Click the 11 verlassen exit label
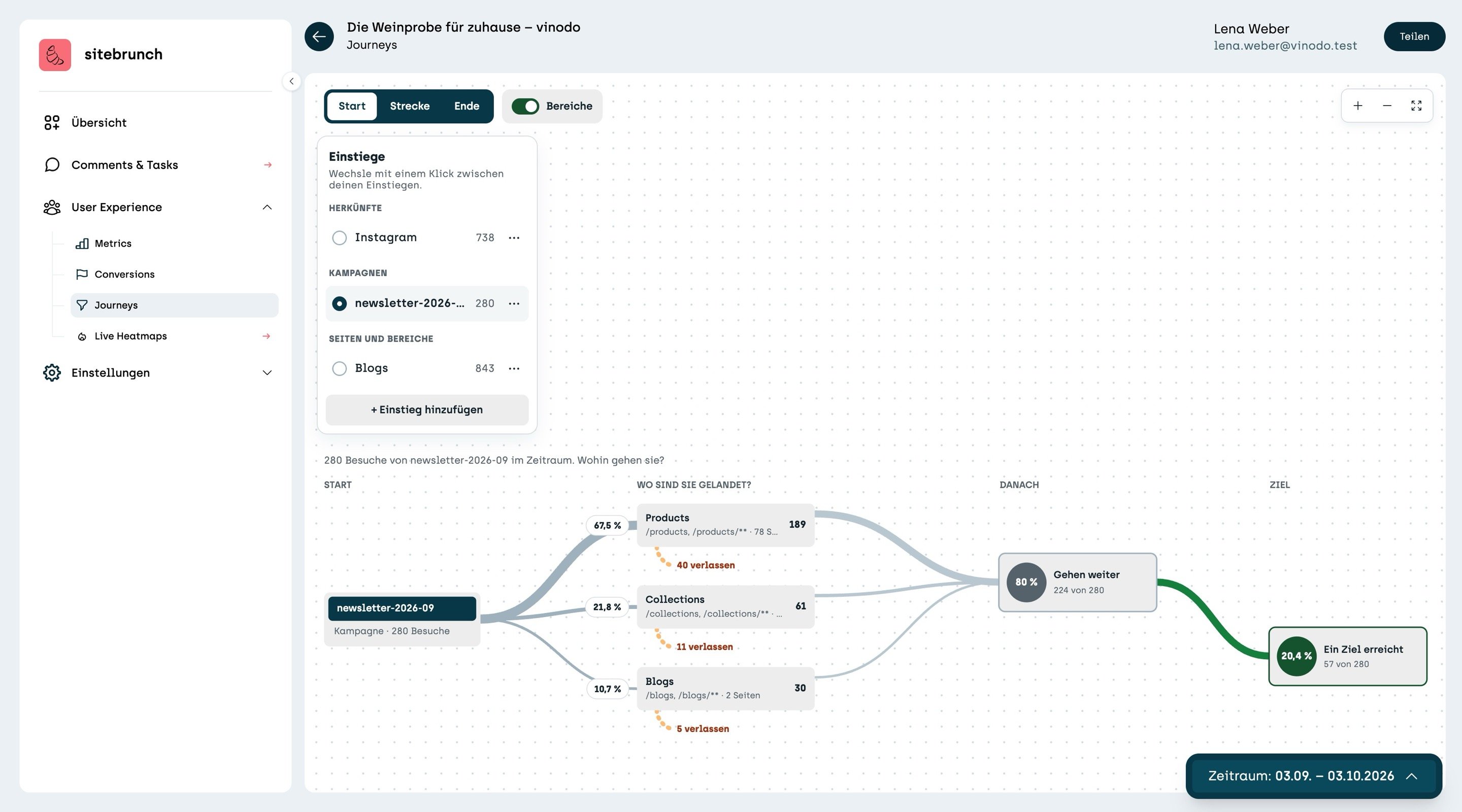The height and width of the screenshot is (812, 1462). coord(704,647)
